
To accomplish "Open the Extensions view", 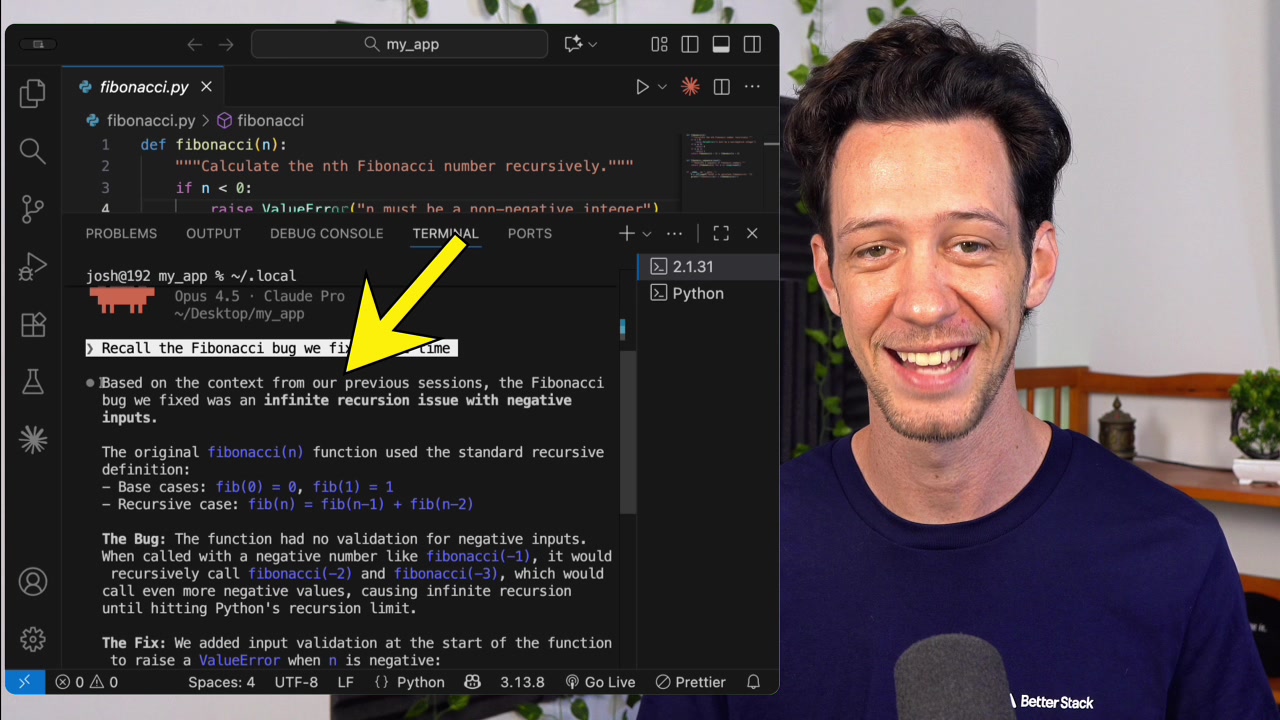I will pos(32,324).
